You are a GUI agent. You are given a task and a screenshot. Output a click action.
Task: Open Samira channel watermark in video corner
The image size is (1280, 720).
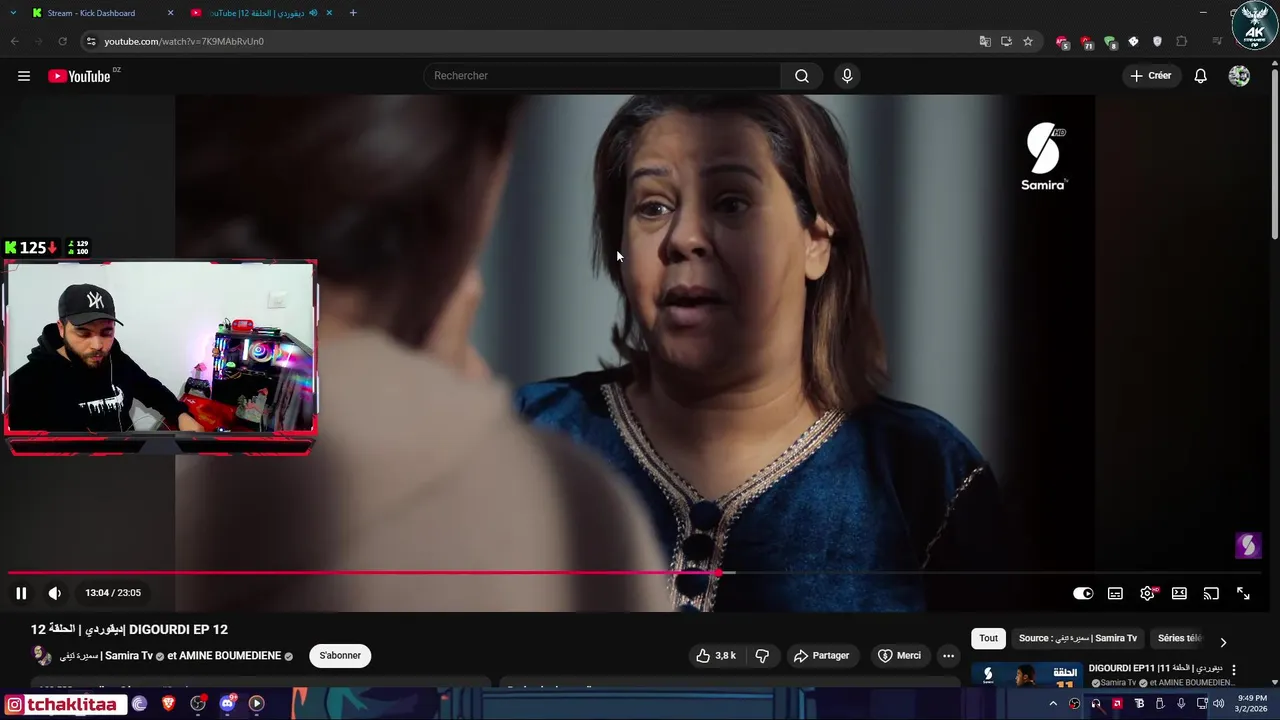point(1247,545)
